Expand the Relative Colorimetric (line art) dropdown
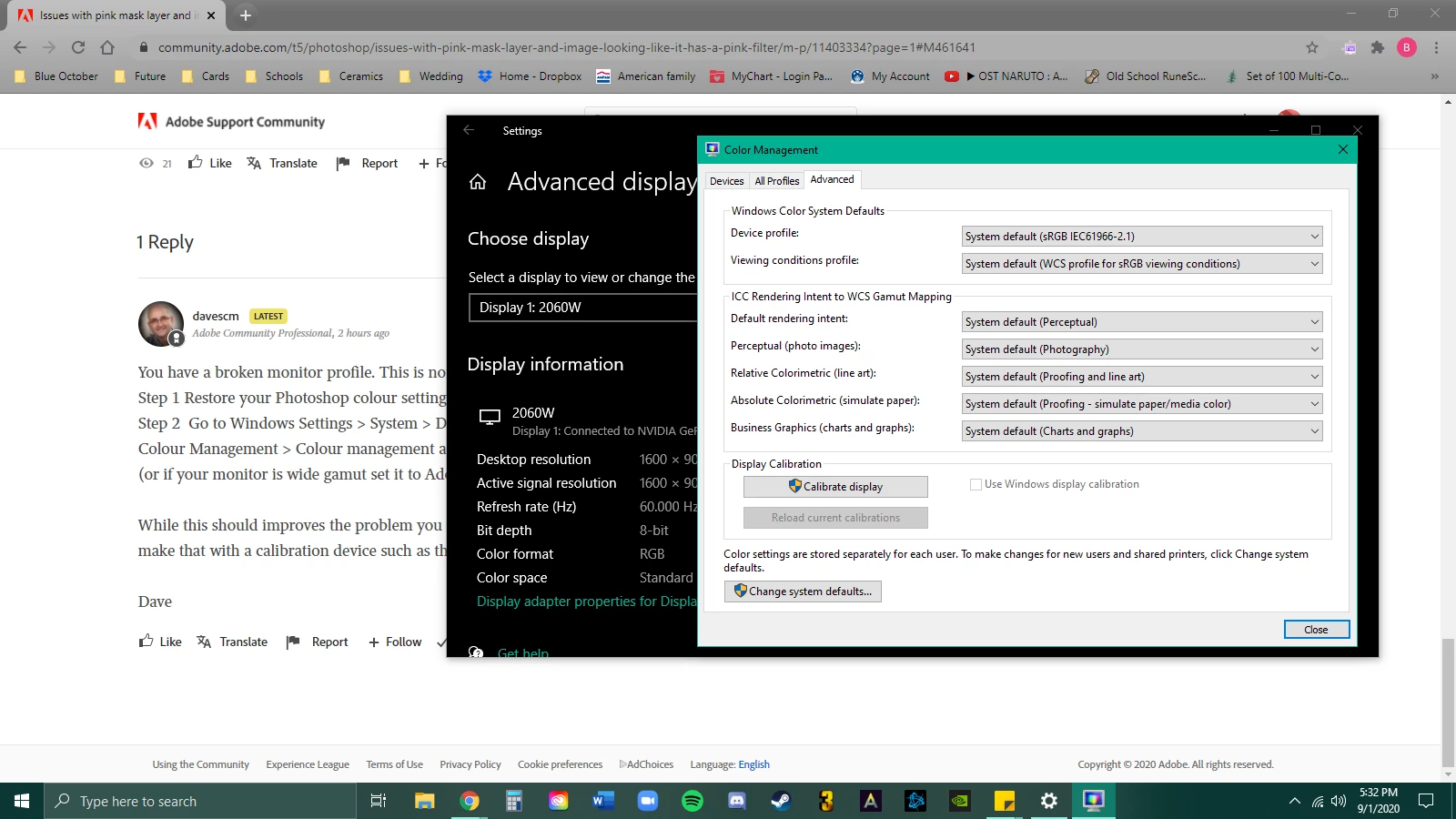 point(1142,377)
